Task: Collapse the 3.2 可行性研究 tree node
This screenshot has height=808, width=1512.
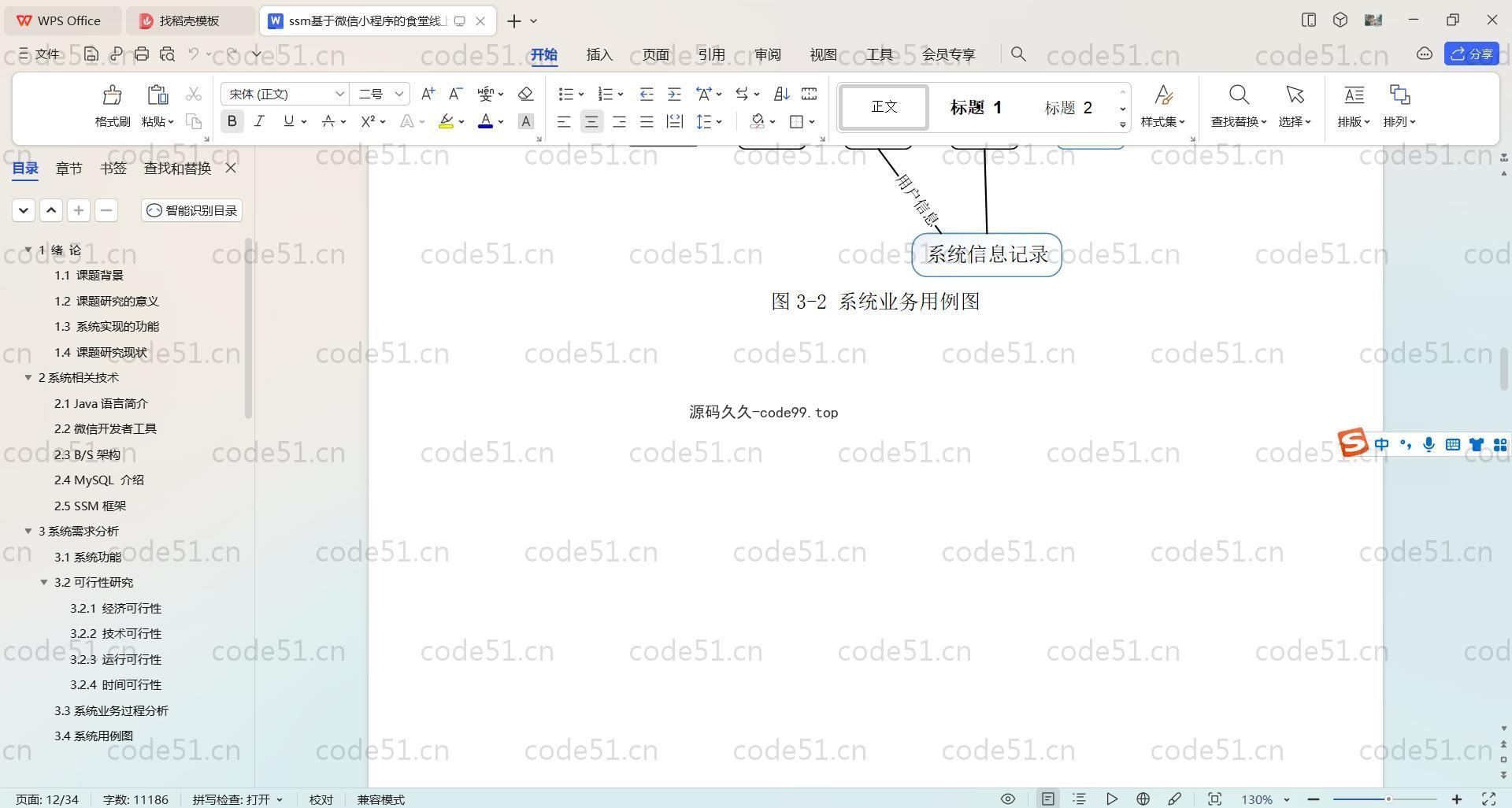Action: (44, 583)
